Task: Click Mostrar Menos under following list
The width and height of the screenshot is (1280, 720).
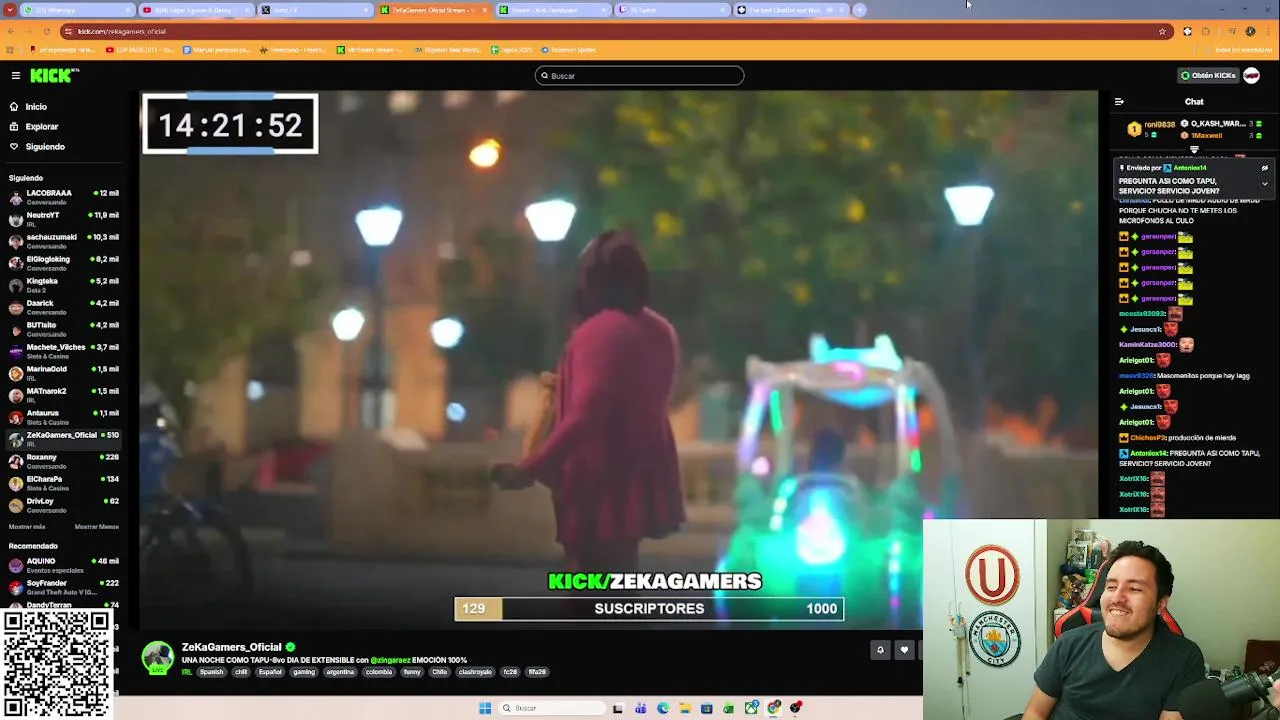Action: point(97,527)
